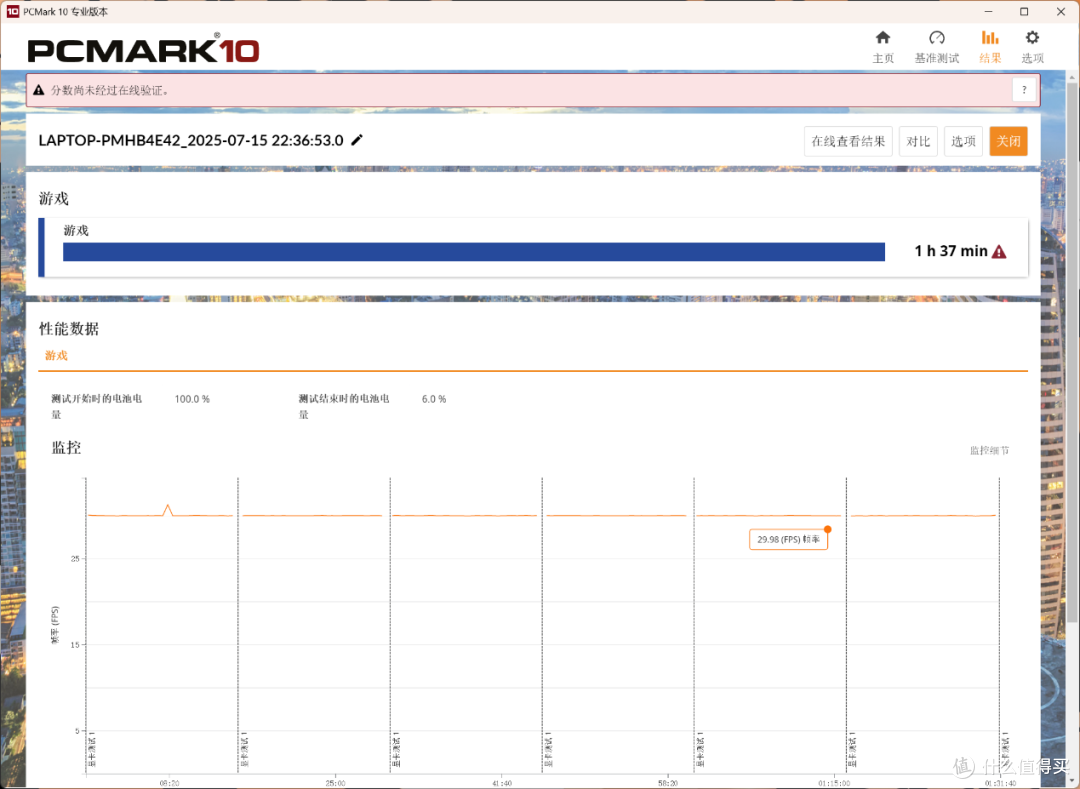Image resolution: width=1080 pixels, height=789 pixels.
Task: Click the 6.0 % ending battery value
Action: coord(434,399)
